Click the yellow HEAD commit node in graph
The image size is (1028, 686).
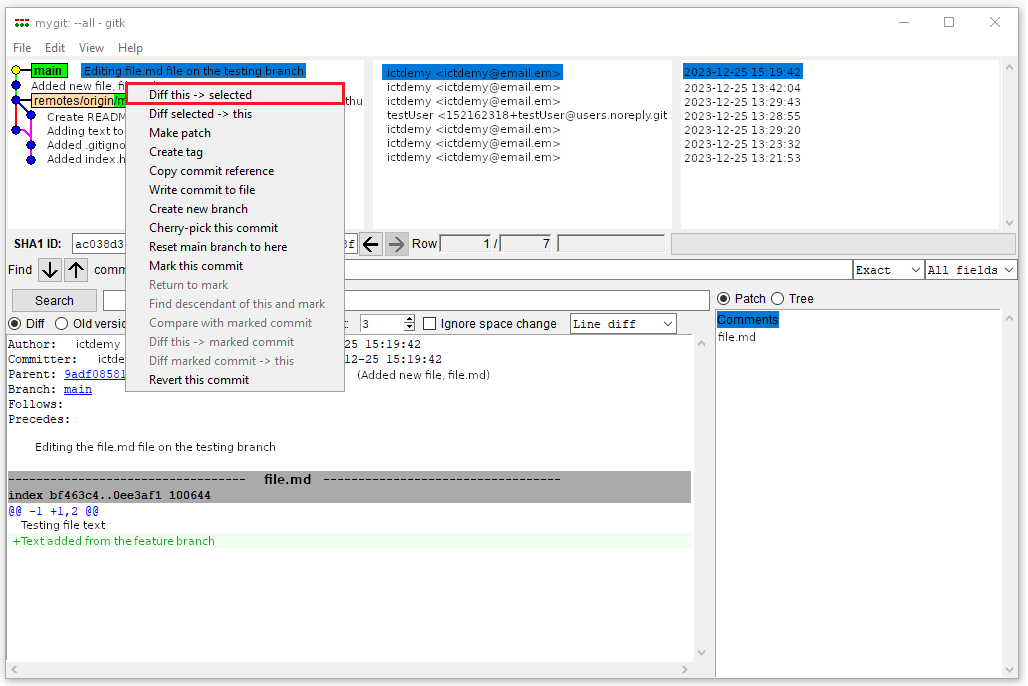16,71
